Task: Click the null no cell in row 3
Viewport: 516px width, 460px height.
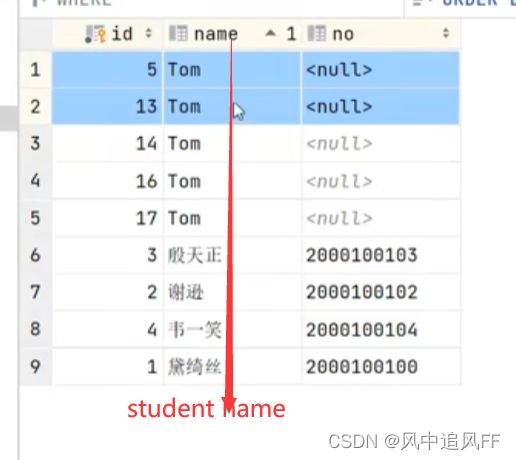Action: tap(380, 144)
